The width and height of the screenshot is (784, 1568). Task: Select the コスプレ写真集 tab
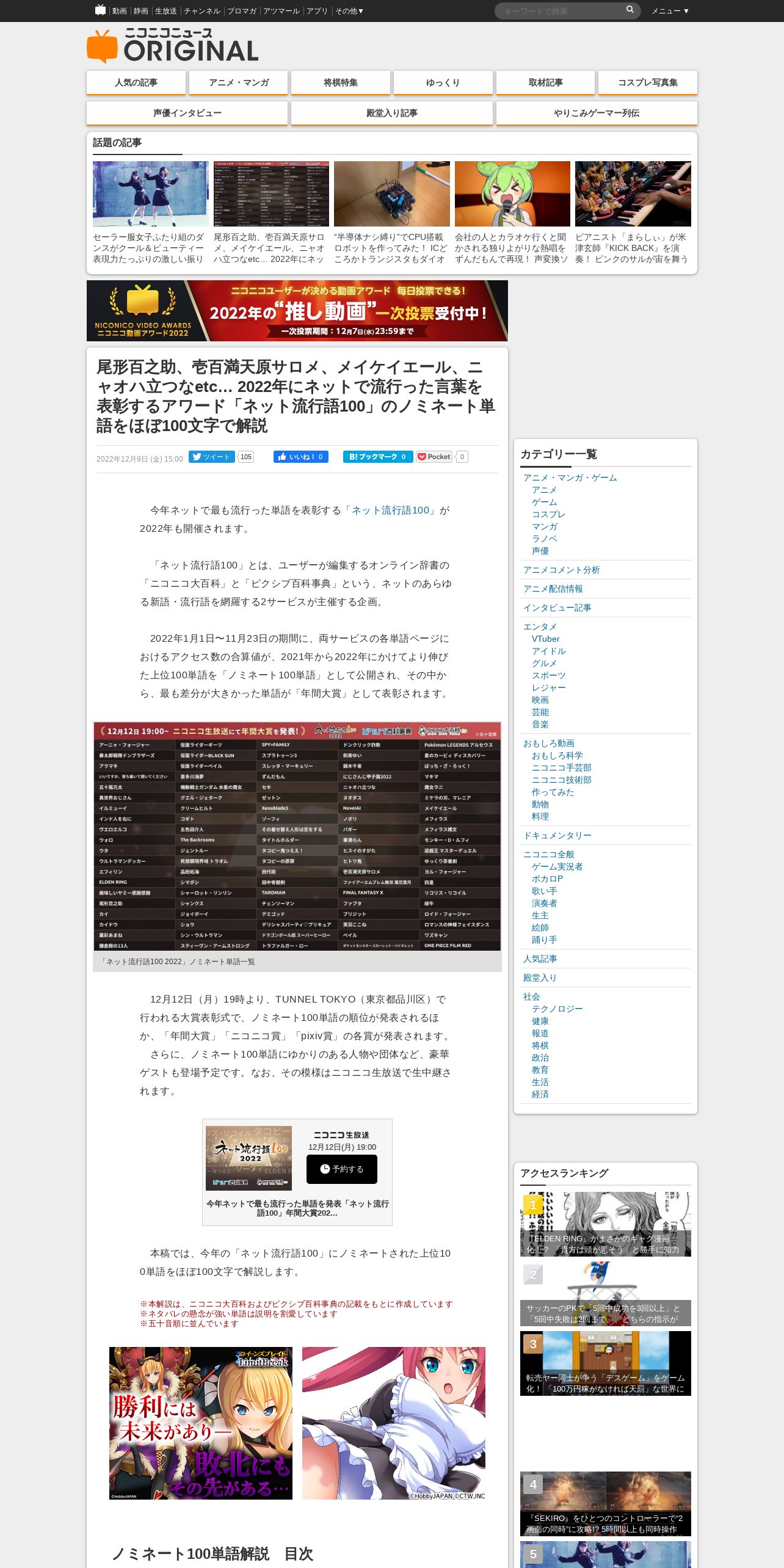(x=648, y=82)
